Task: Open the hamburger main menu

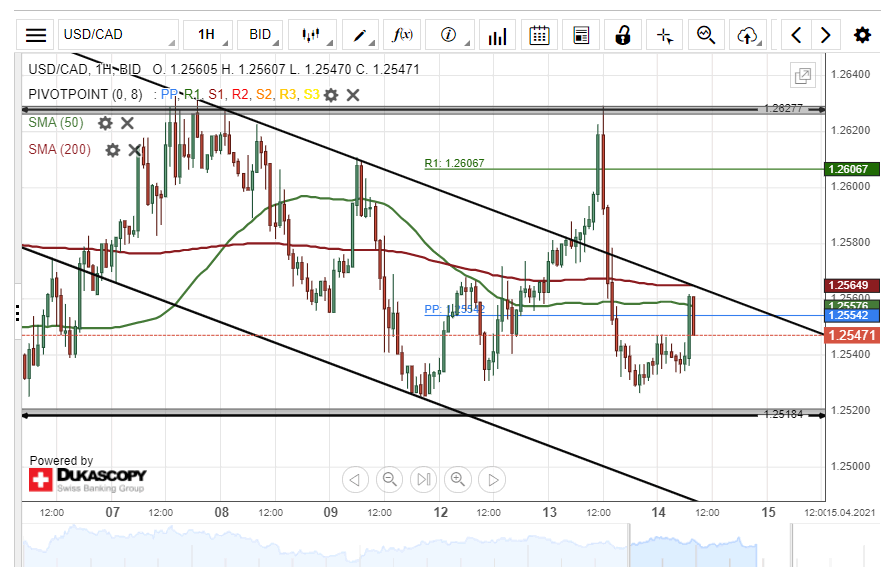Action: pos(35,35)
